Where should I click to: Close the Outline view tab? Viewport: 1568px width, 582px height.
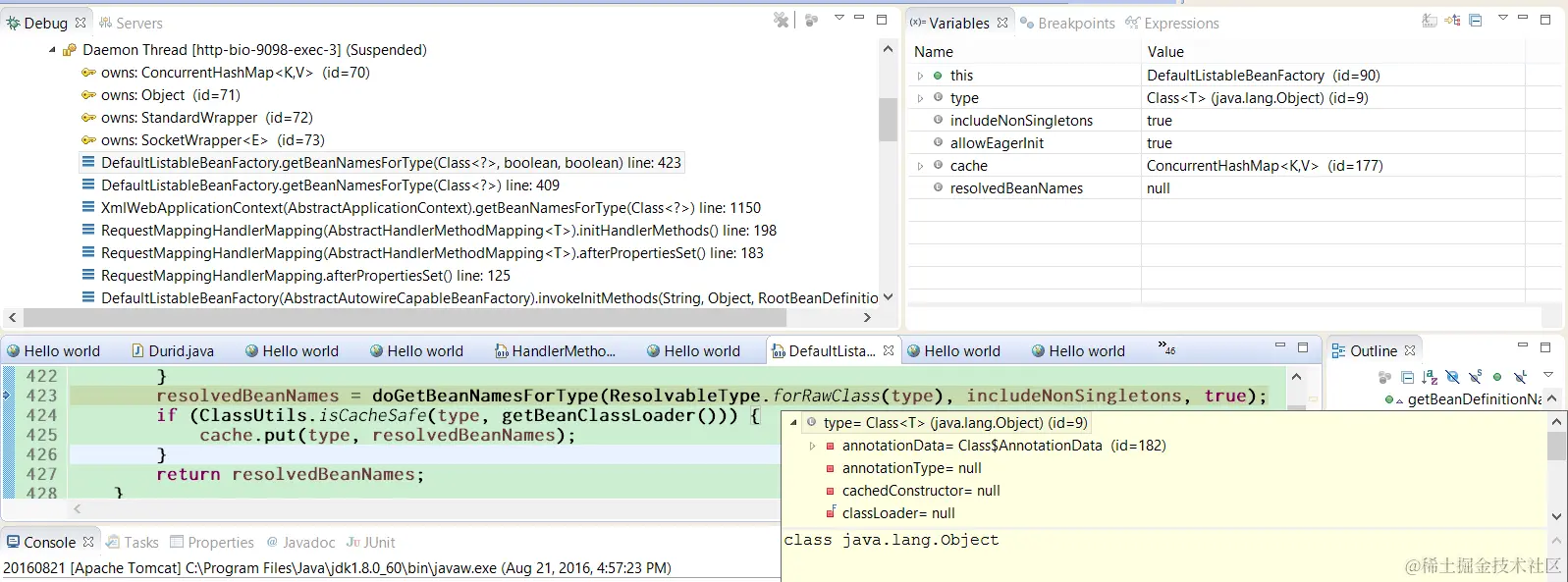[x=1410, y=350]
